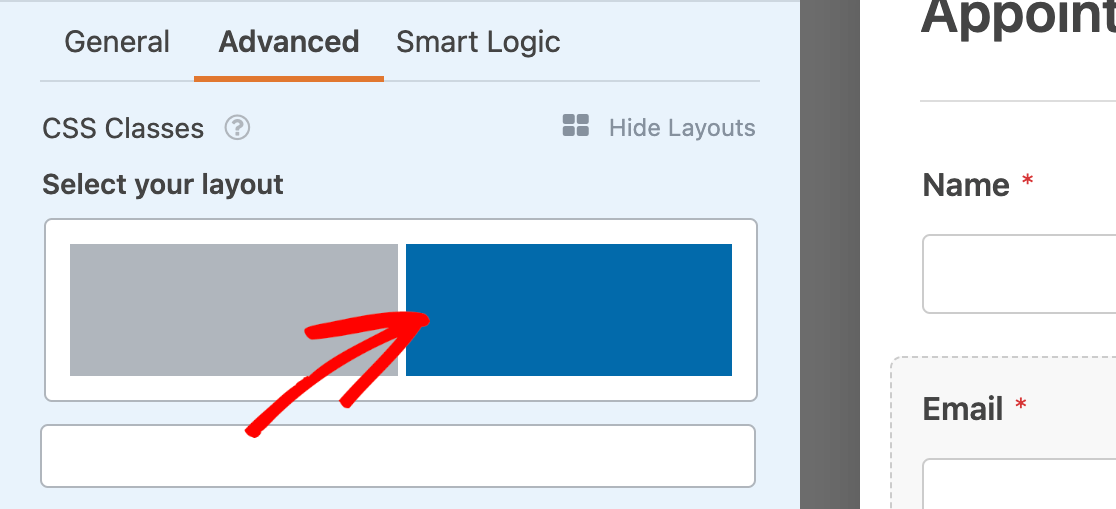Click the Hide Layouts link

(x=682, y=128)
